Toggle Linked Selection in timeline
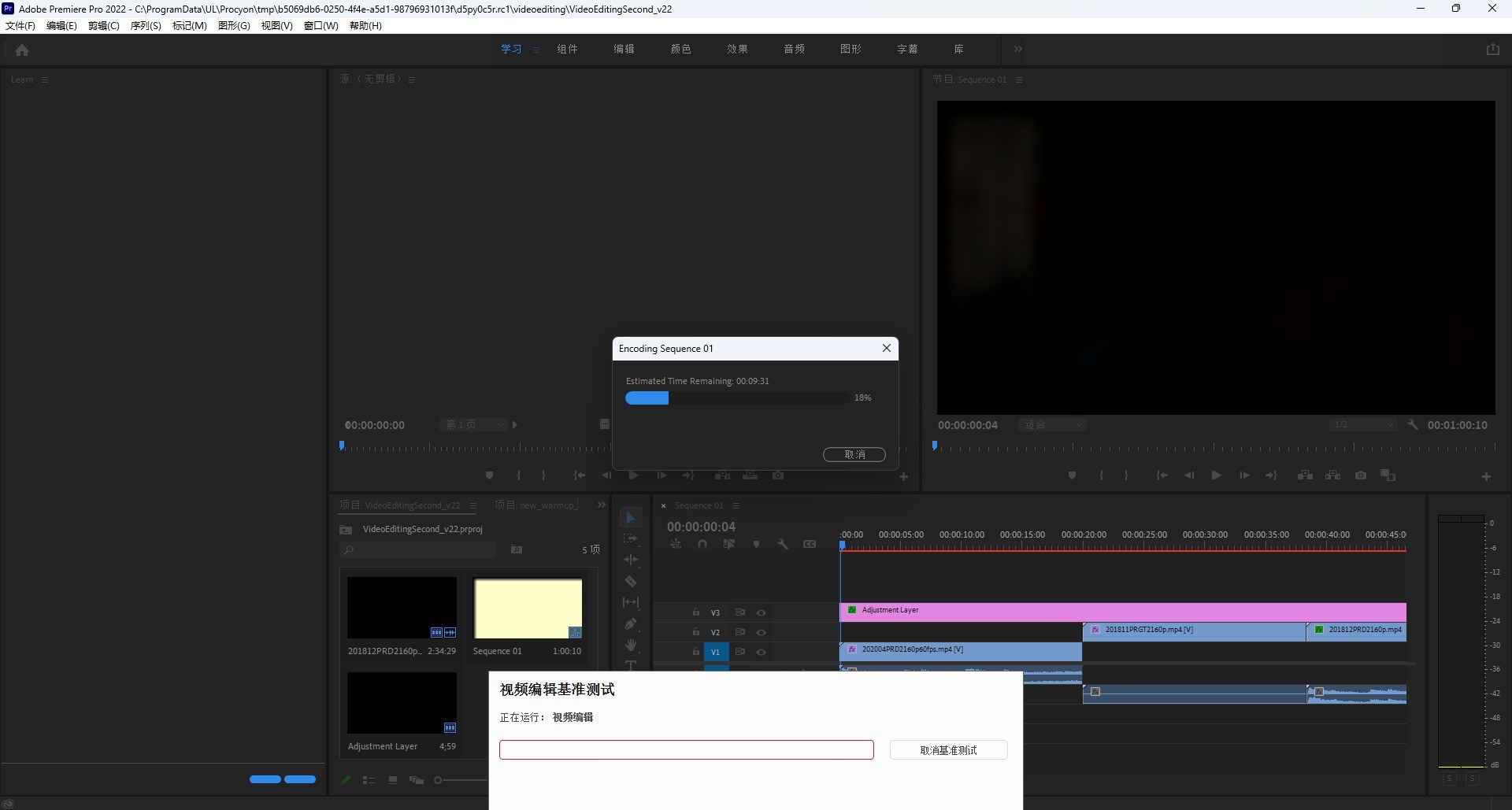This screenshot has width=1512, height=810. click(x=729, y=544)
